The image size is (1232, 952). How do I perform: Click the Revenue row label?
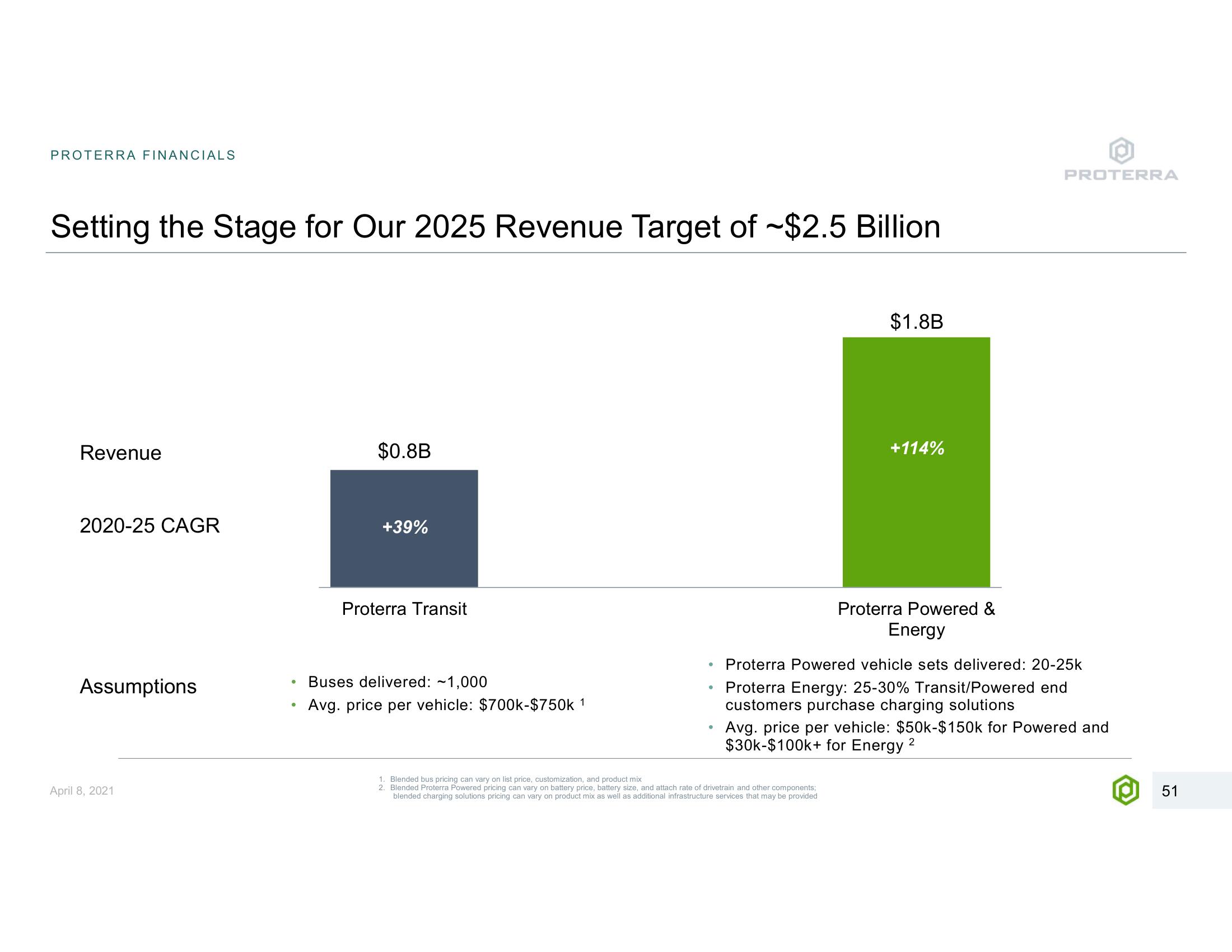[121, 453]
